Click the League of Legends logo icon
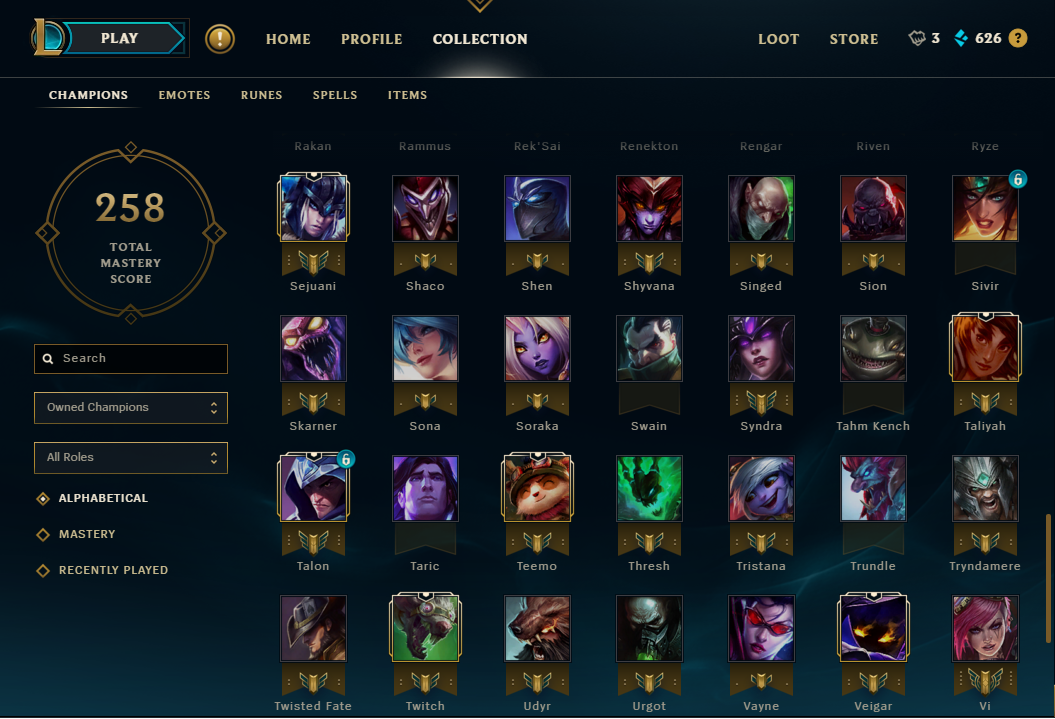This screenshot has width=1055, height=719. (48, 38)
